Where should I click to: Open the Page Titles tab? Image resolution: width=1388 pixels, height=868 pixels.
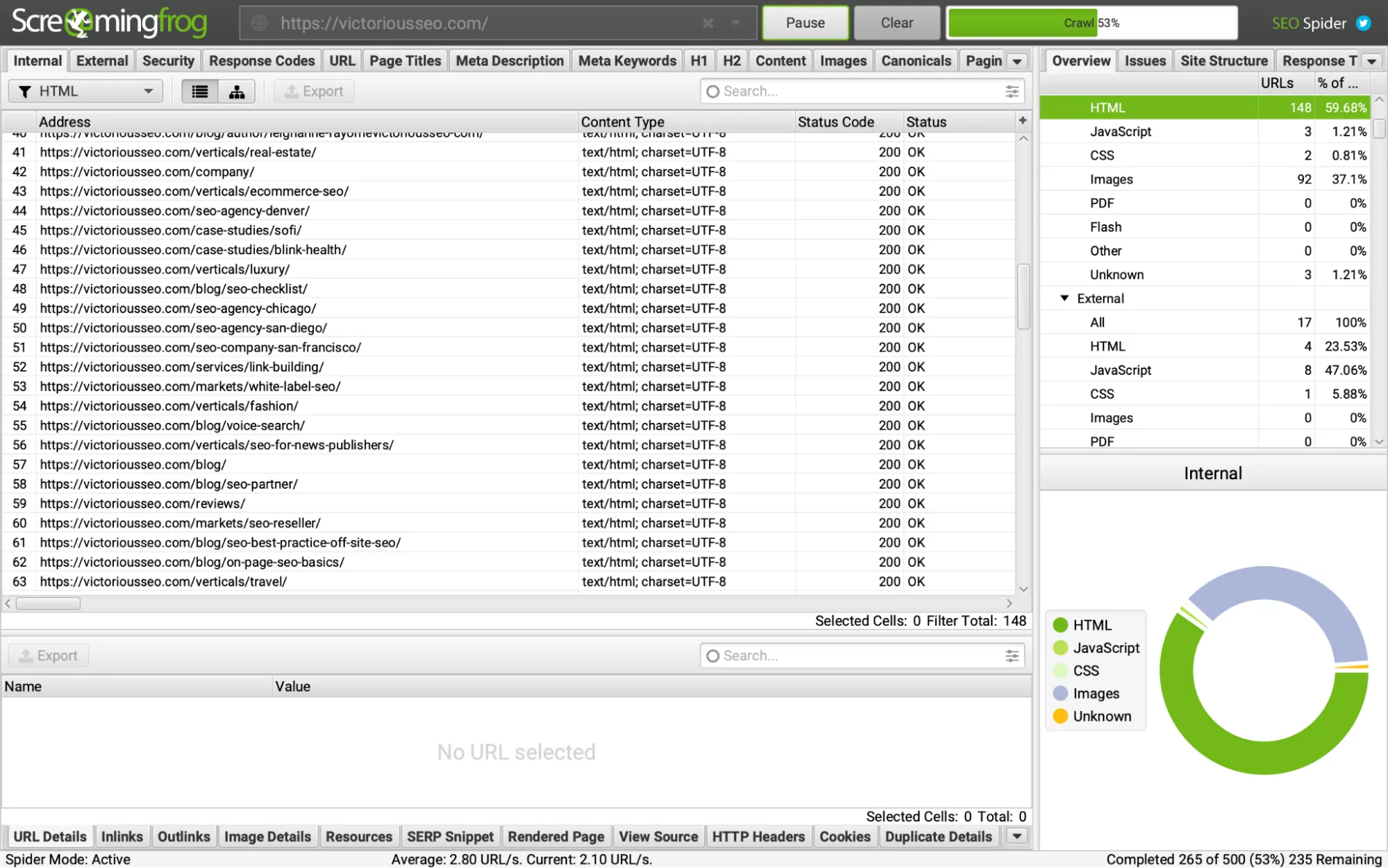[405, 61]
